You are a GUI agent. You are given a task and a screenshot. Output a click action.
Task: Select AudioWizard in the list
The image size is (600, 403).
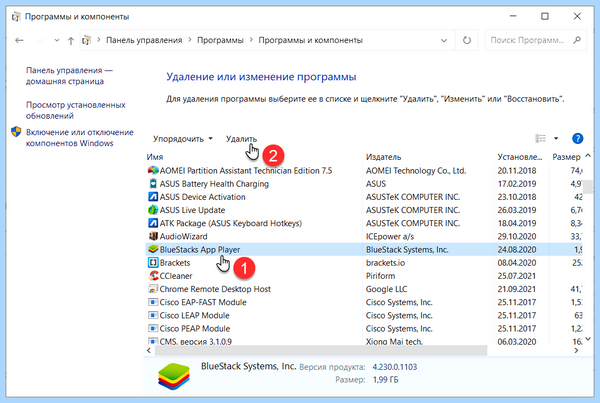pos(183,236)
